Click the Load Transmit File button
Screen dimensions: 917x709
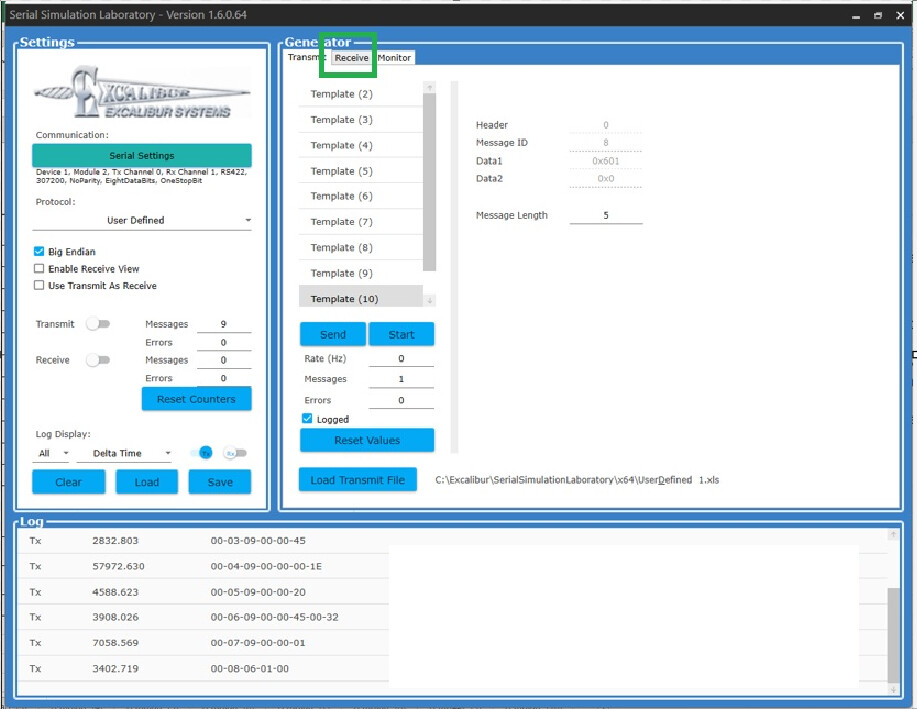click(x=357, y=479)
